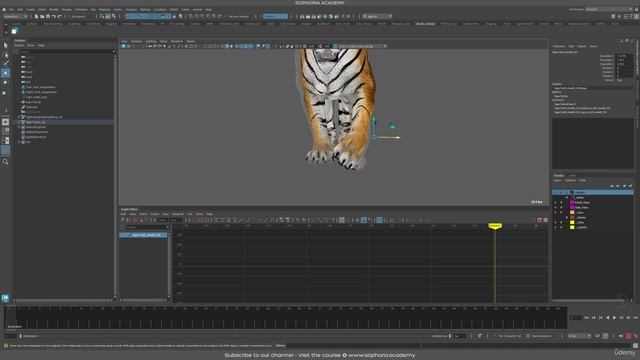The height and width of the screenshot is (360, 640).
Task: Open the File menu
Action: click(11, 9)
